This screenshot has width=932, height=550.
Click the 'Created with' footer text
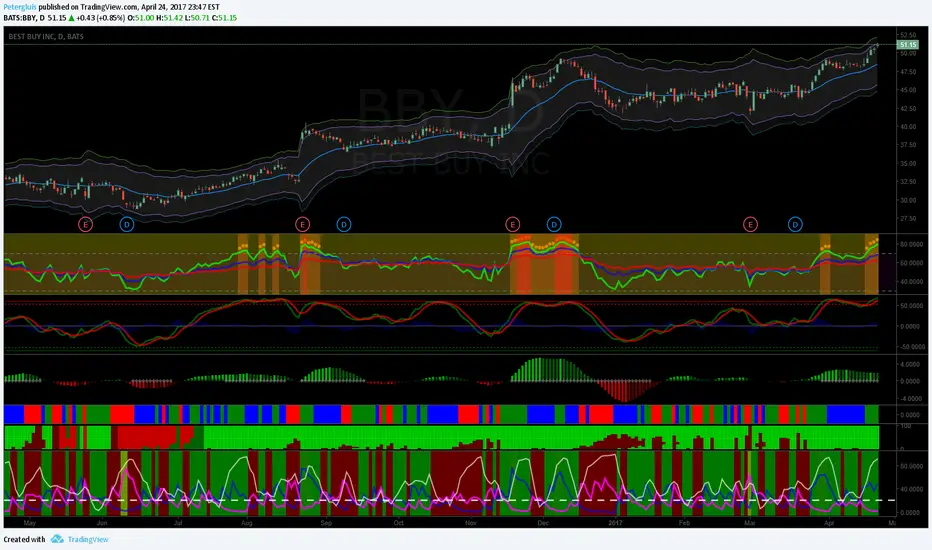point(24,539)
